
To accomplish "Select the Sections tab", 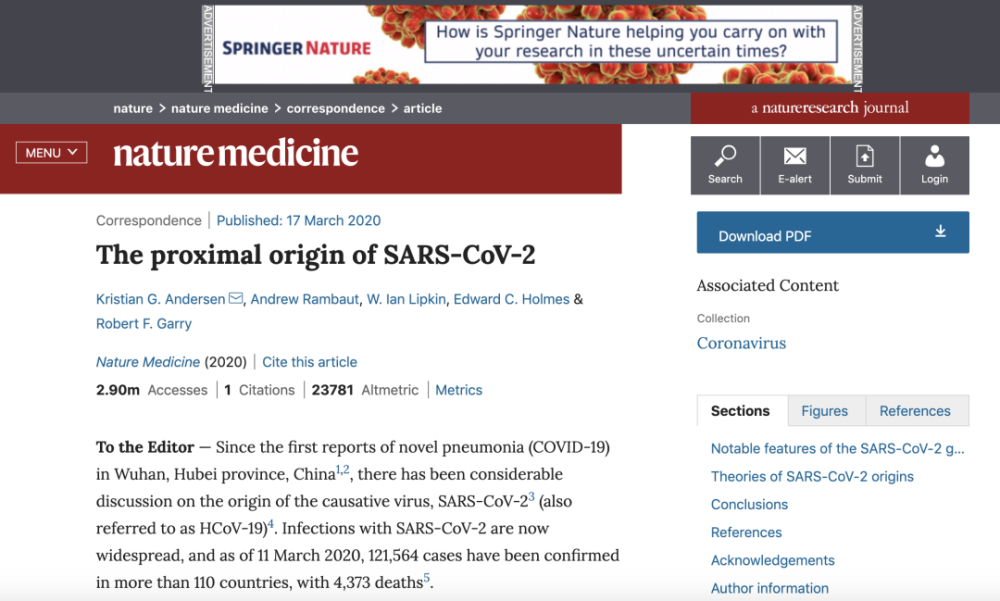I will tap(740, 411).
